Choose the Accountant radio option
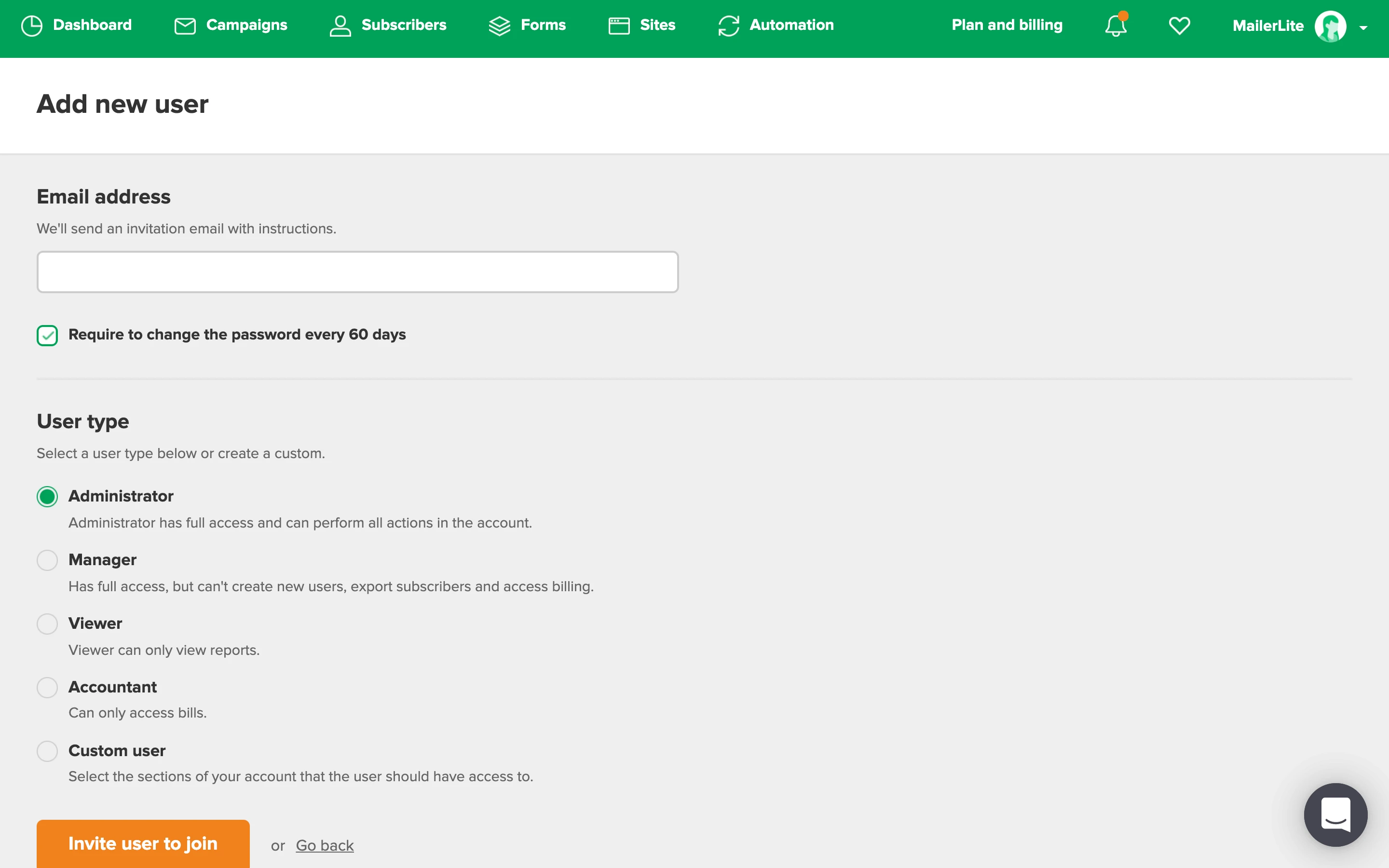Image resolution: width=1389 pixels, height=868 pixels. (47, 687)
